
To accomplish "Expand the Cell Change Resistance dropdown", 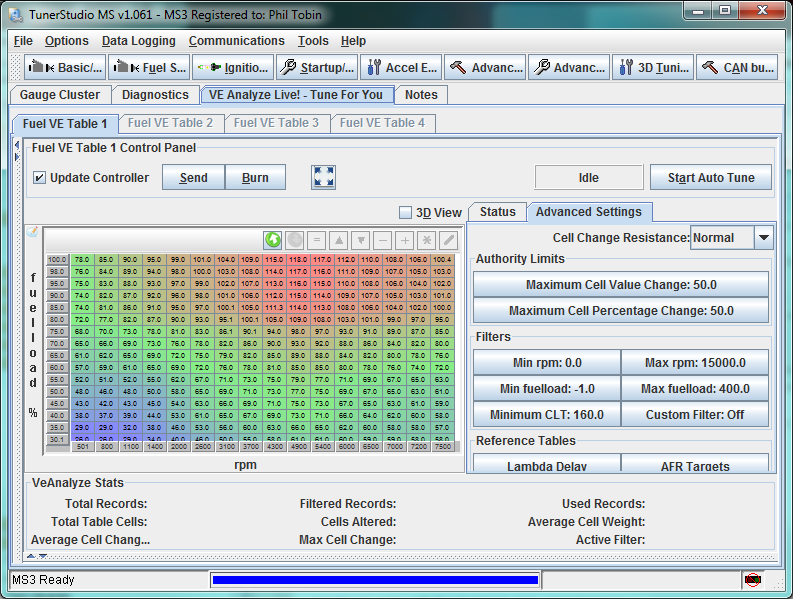I will 763,238.
